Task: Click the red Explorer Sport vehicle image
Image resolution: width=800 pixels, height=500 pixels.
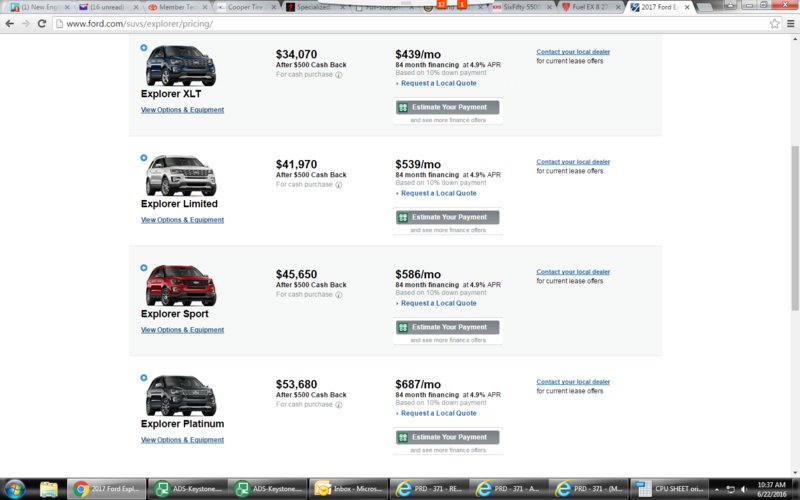Action: [181, 286]
